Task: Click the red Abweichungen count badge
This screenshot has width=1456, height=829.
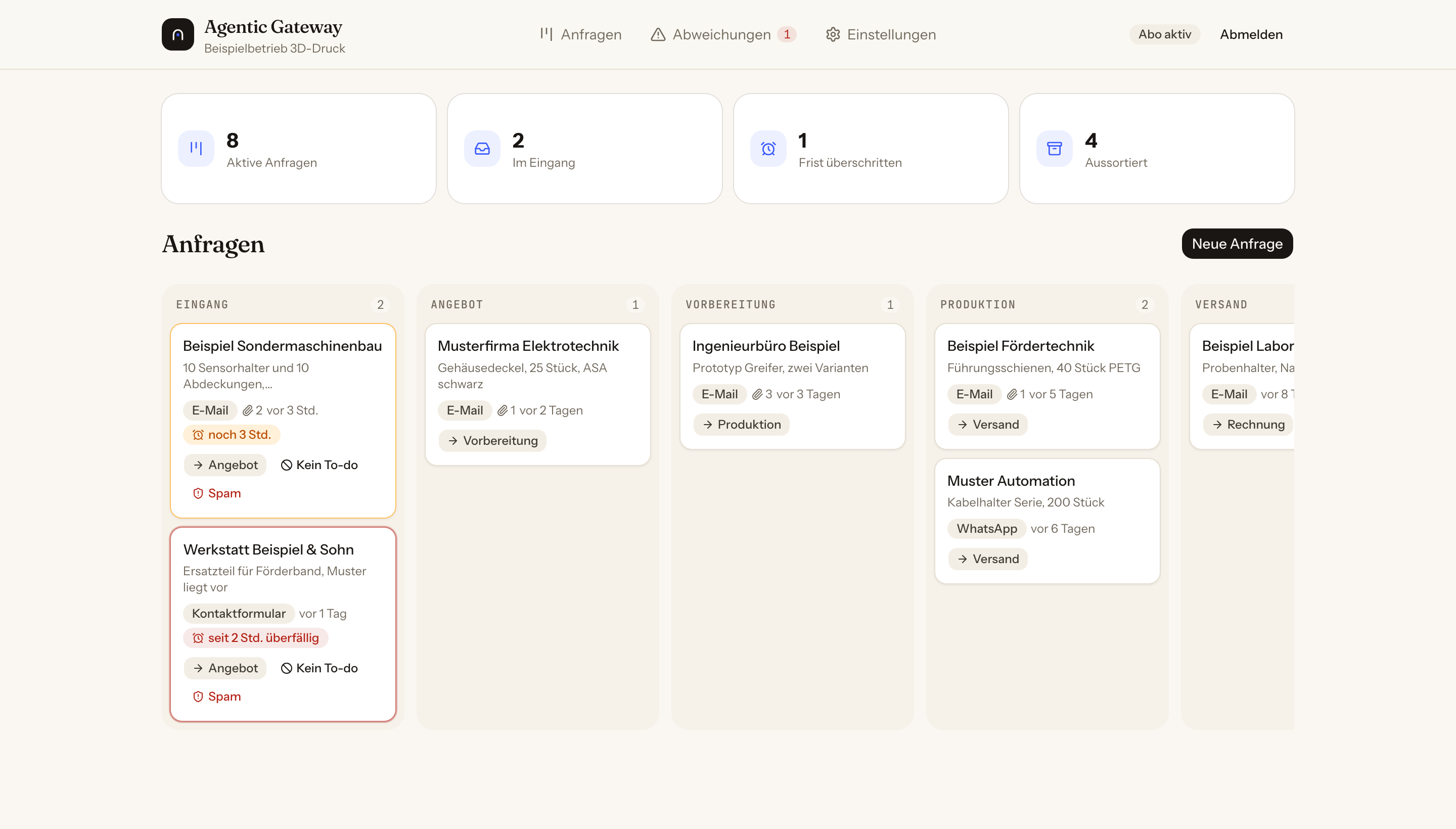Action: coord(786,34)
